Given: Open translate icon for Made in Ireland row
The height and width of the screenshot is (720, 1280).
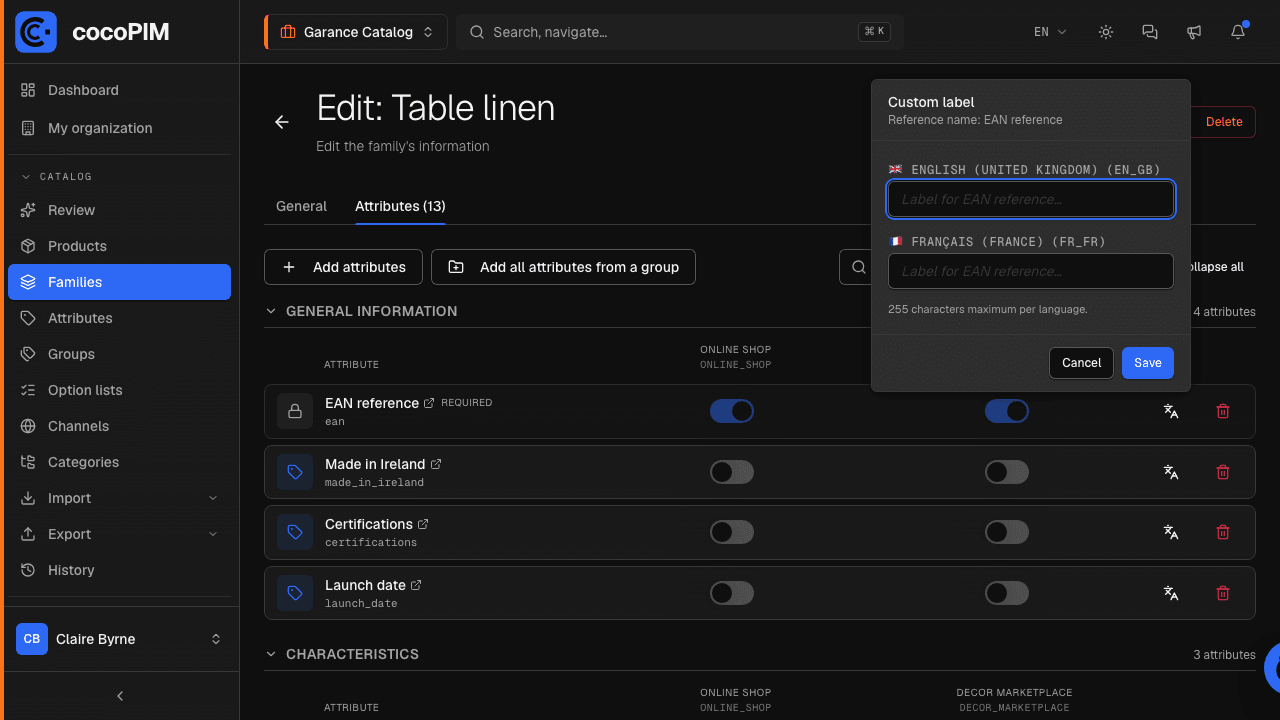Looking at the screenshot, I should [1171, 472].
